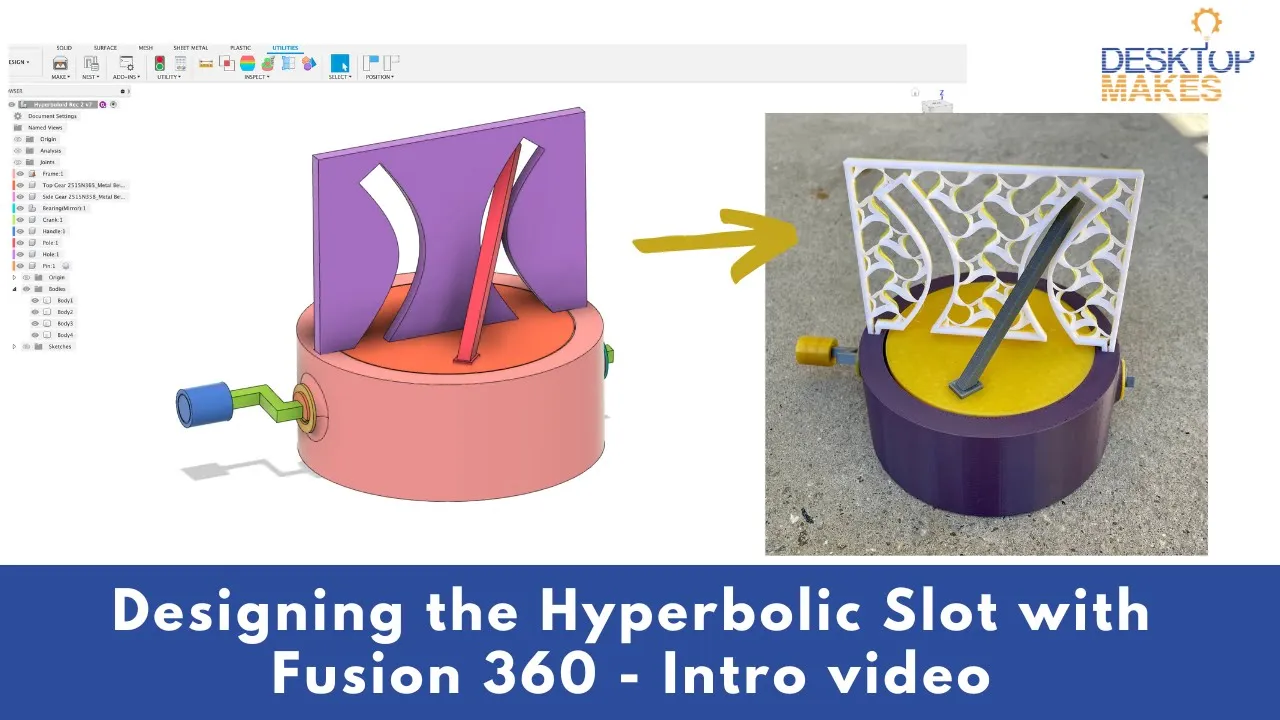Click the first Position capture icon
The image size is (1280, 720).
tap(371, 63)
